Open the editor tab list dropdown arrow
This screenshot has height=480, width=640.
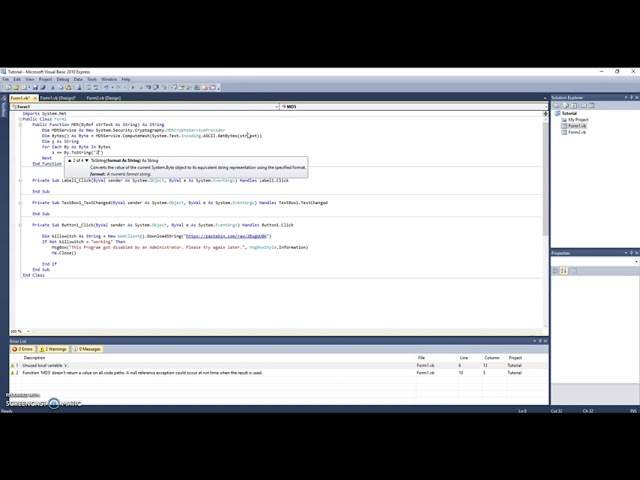click(545, 98)
